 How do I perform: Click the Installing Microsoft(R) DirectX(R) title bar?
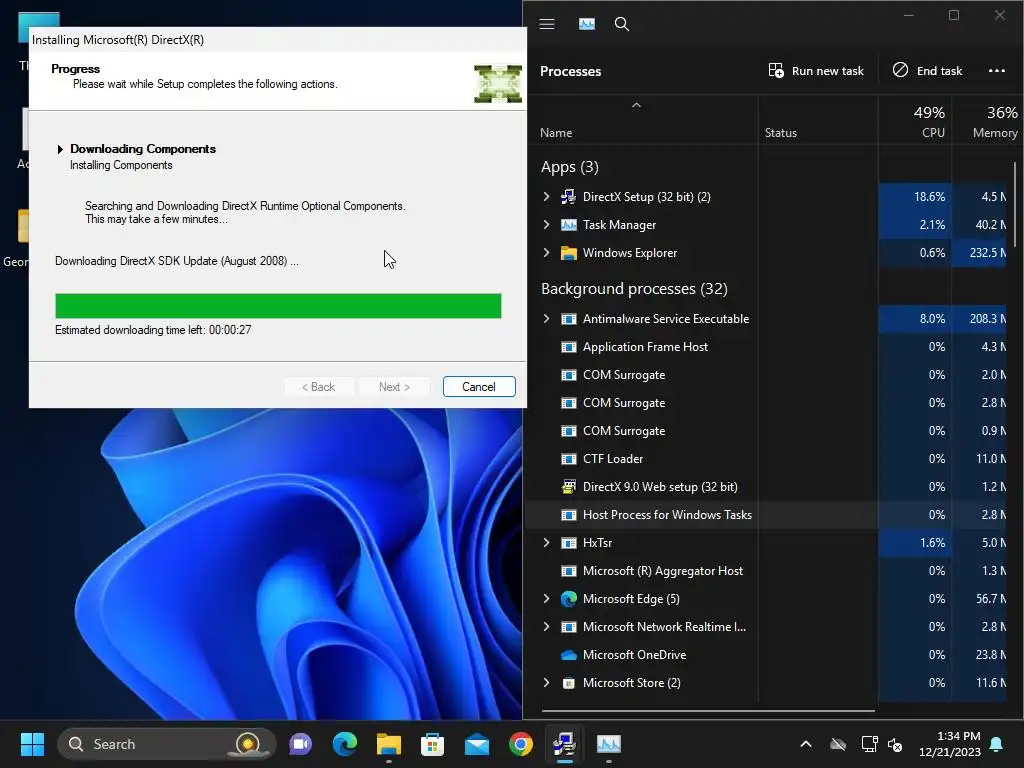(x=278, y=40)
